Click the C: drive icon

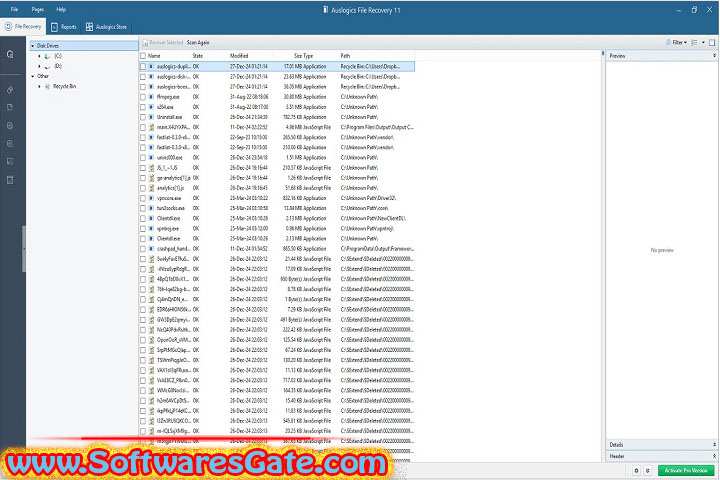(x=47, y=56)
